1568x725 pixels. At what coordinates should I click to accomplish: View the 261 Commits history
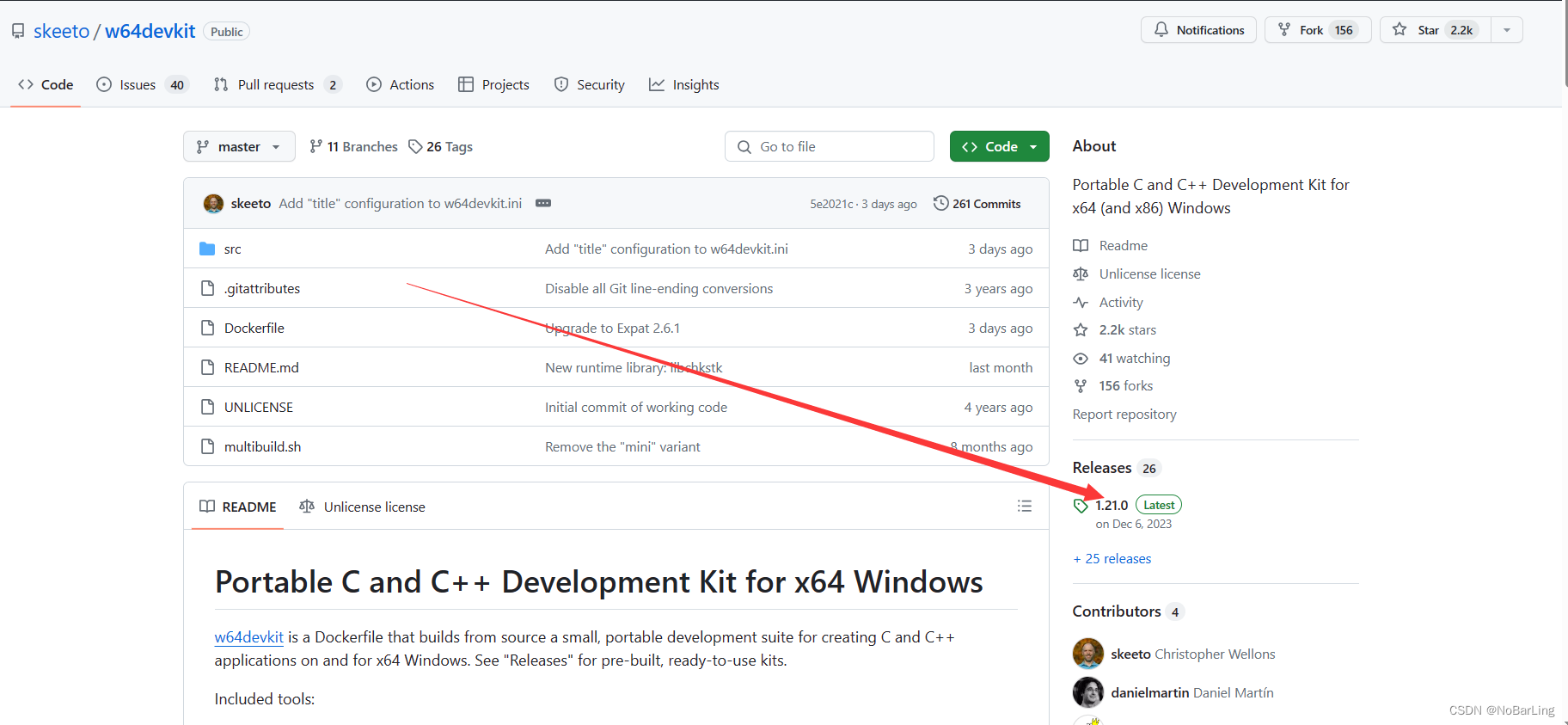977,204
